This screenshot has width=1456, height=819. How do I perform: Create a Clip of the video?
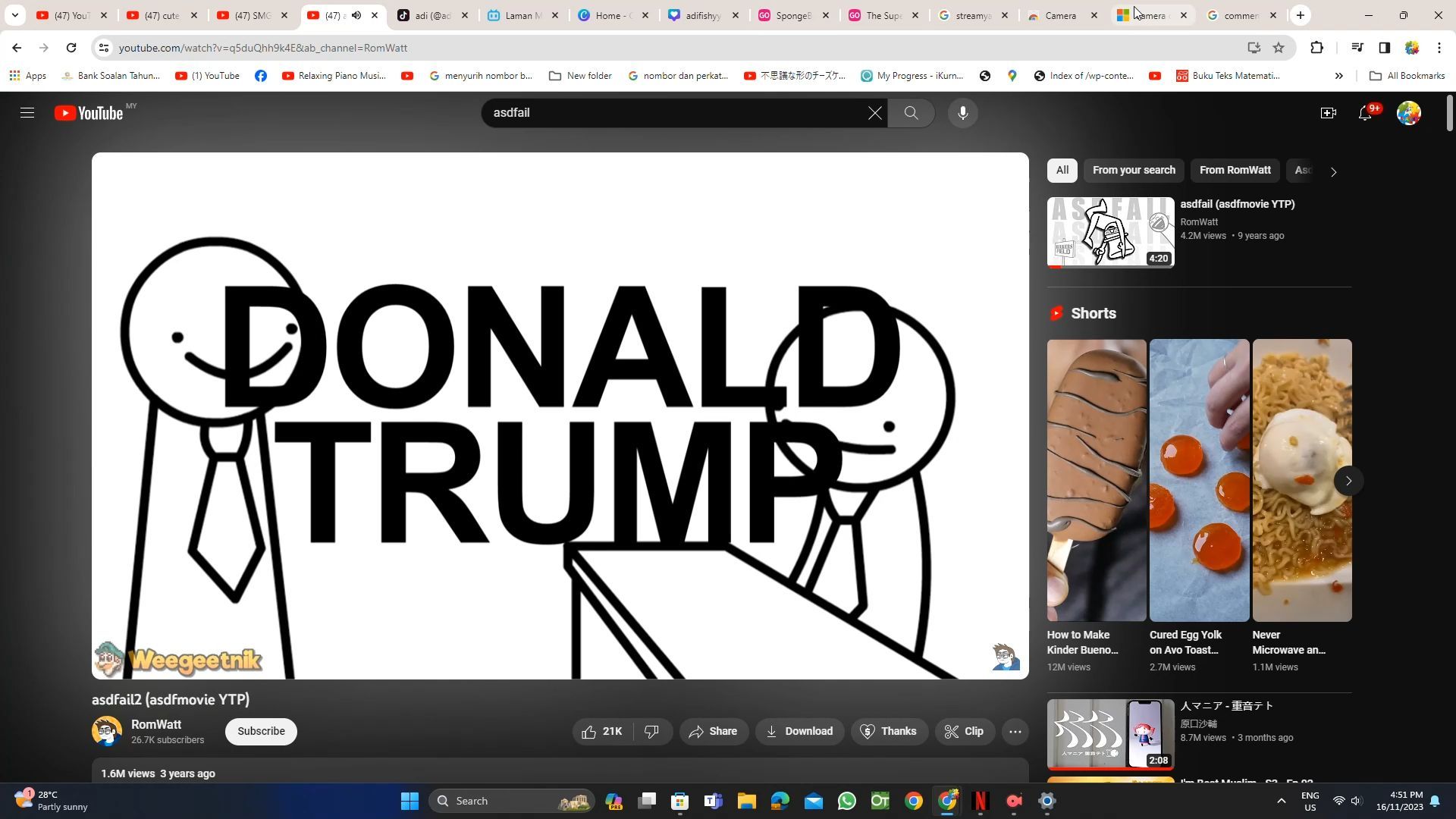965,732
